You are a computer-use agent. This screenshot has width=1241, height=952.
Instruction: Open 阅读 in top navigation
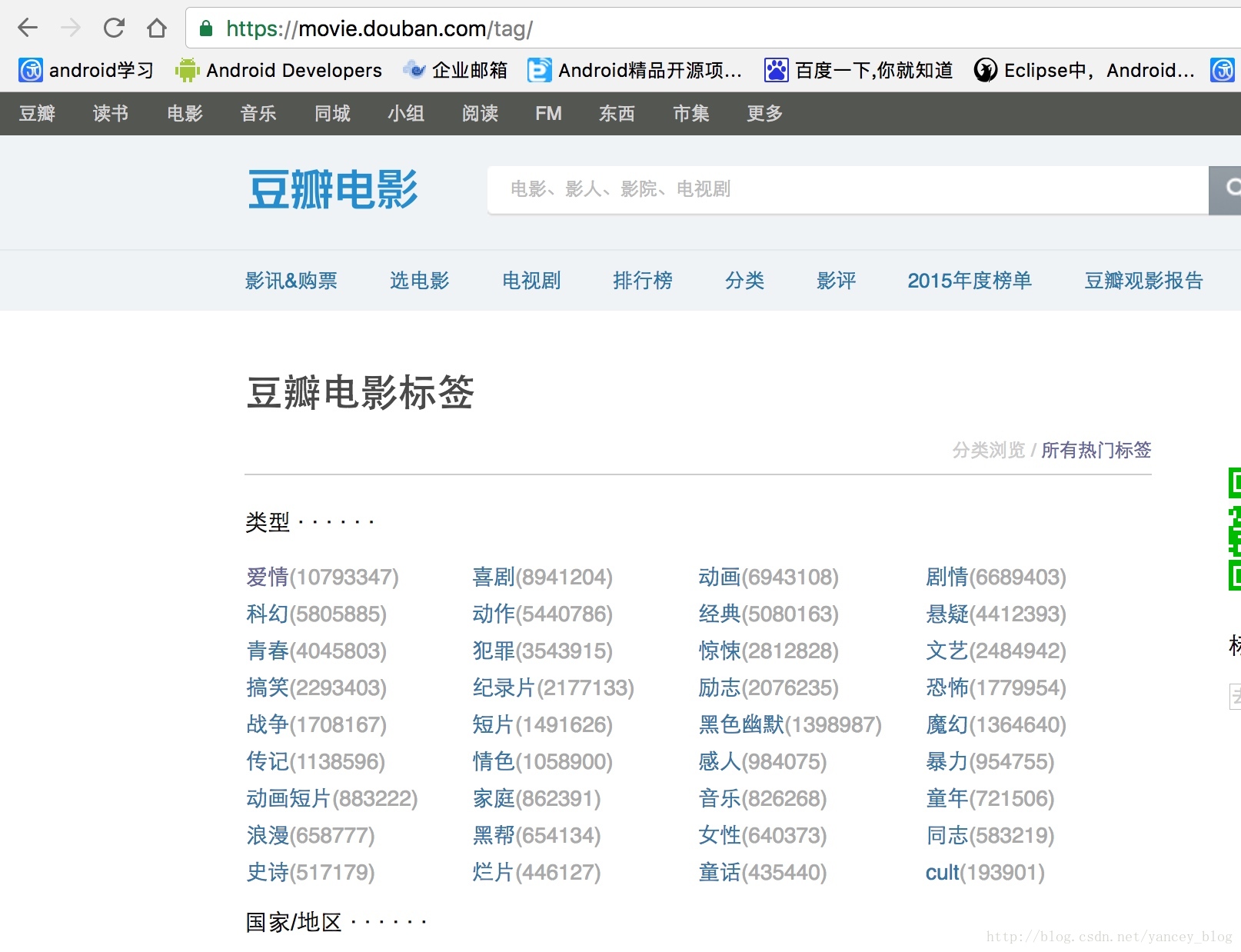point(480,114)
